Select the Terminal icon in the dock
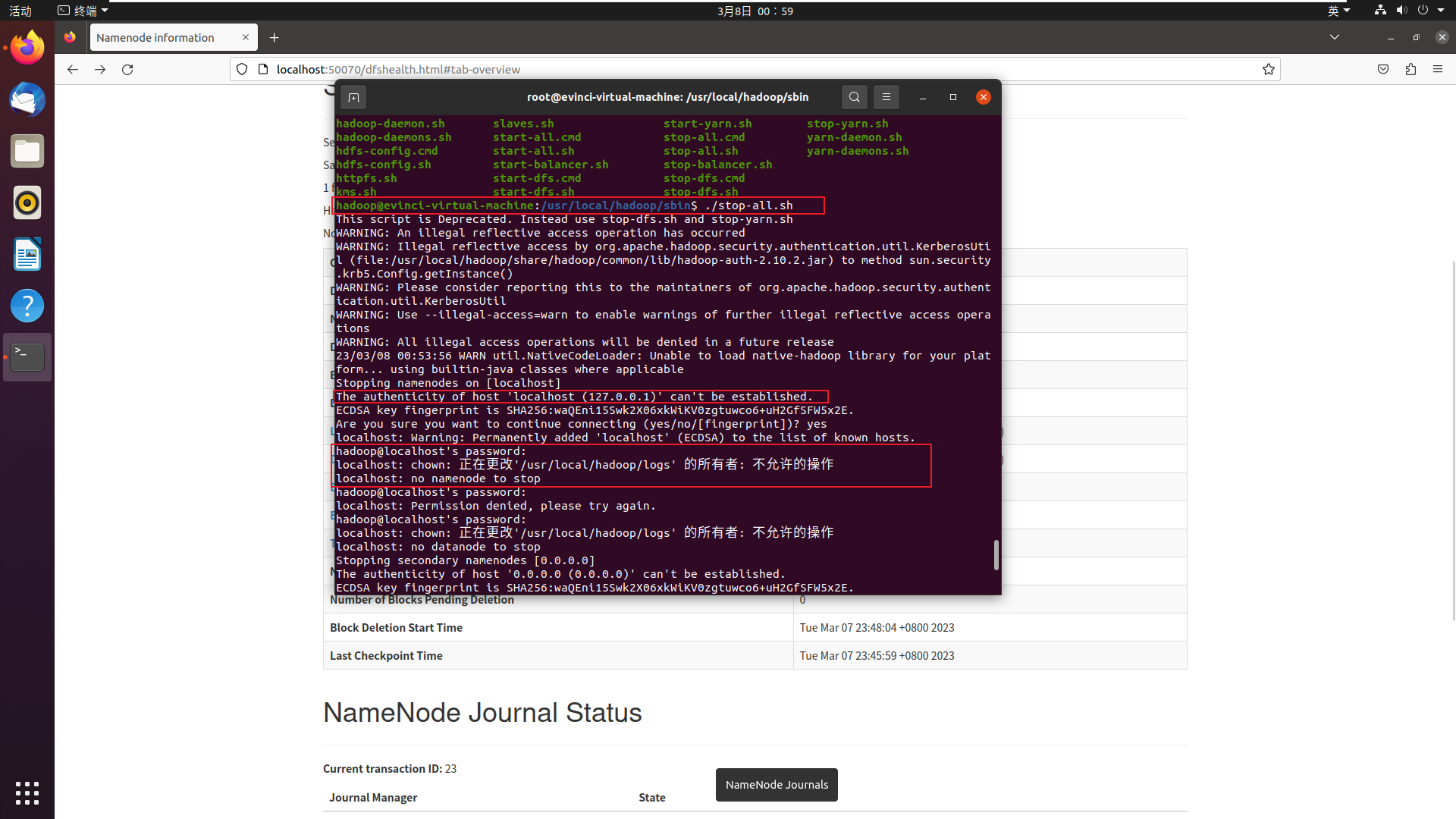 point(27,357)
